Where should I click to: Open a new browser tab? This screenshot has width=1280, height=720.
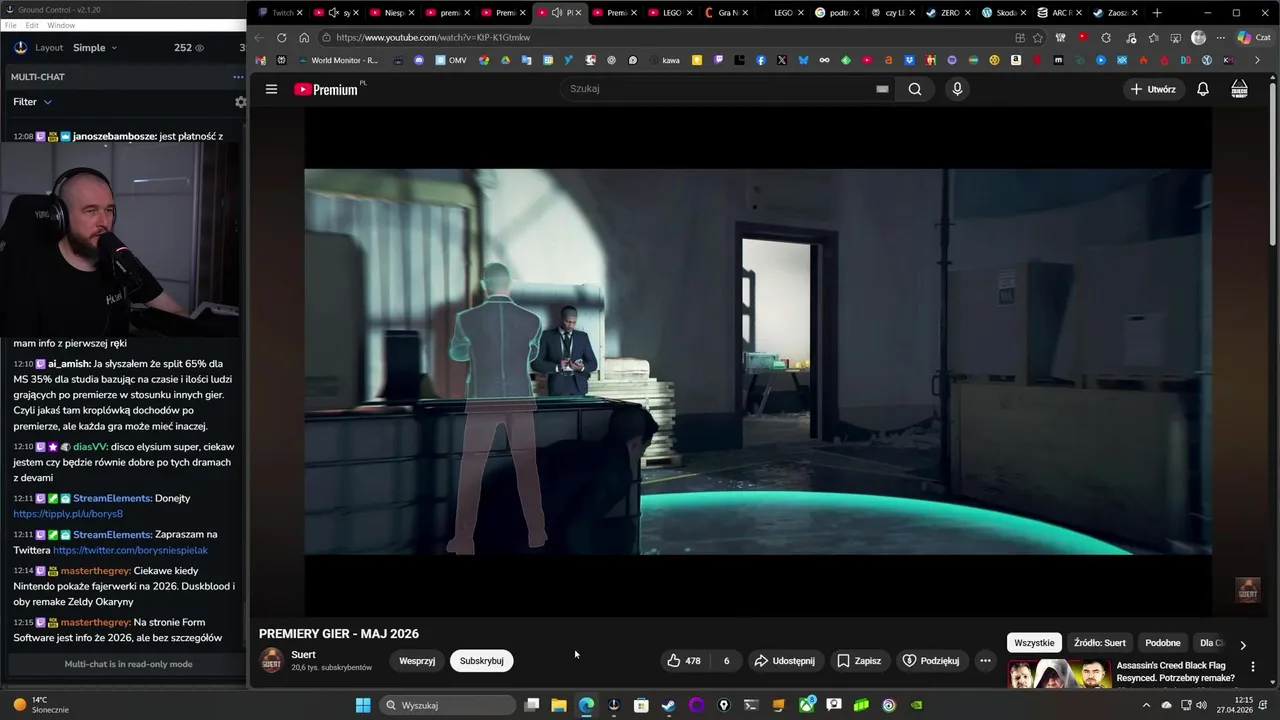pyautogui.click(x=1157, y=13)
